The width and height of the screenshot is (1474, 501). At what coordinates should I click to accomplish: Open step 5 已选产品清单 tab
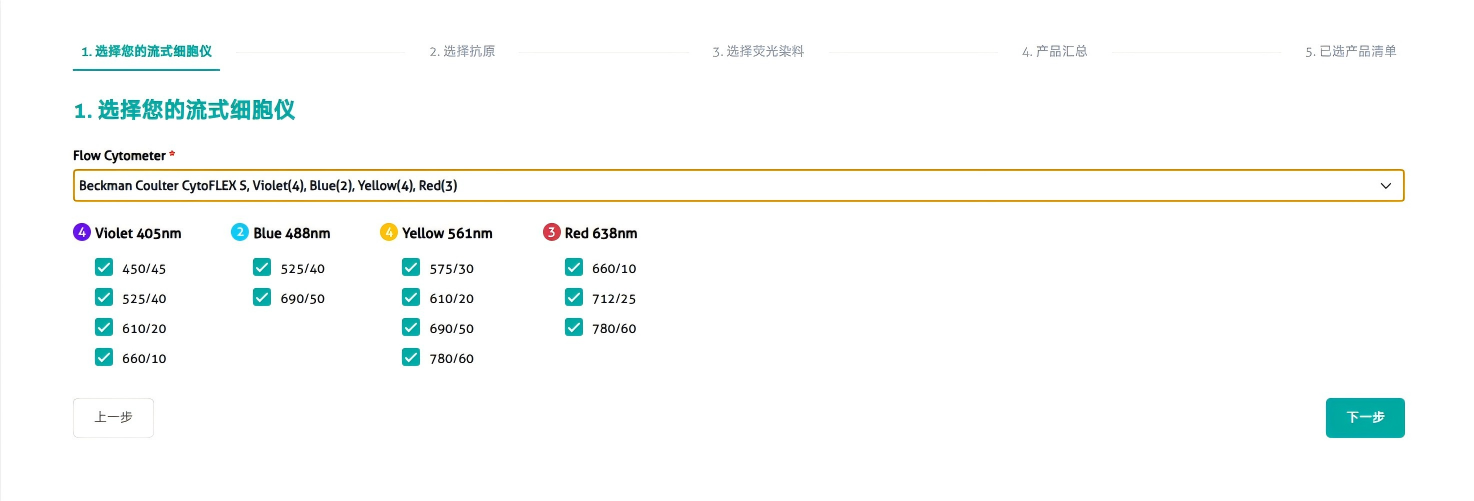tap(1350, 51)
